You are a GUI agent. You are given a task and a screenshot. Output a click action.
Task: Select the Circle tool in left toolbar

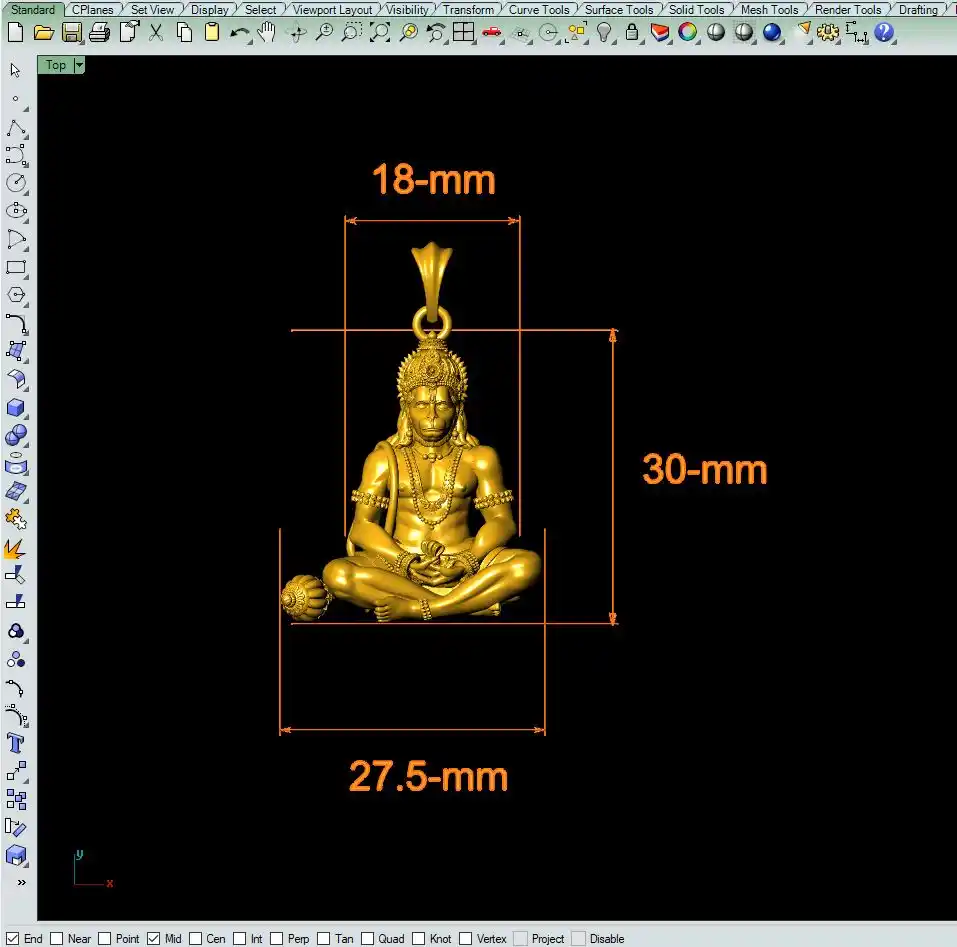pyautogui.click(x=16, y=183)
